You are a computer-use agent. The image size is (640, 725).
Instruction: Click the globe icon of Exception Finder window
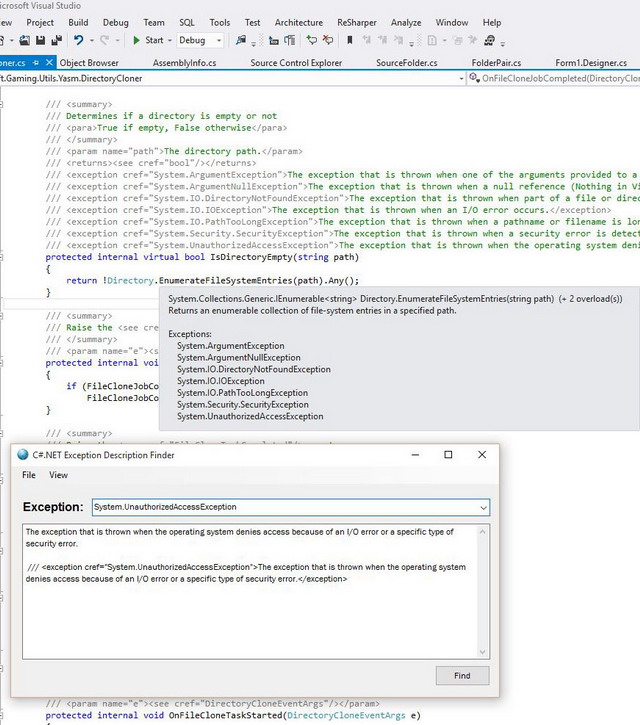(23, 455)
